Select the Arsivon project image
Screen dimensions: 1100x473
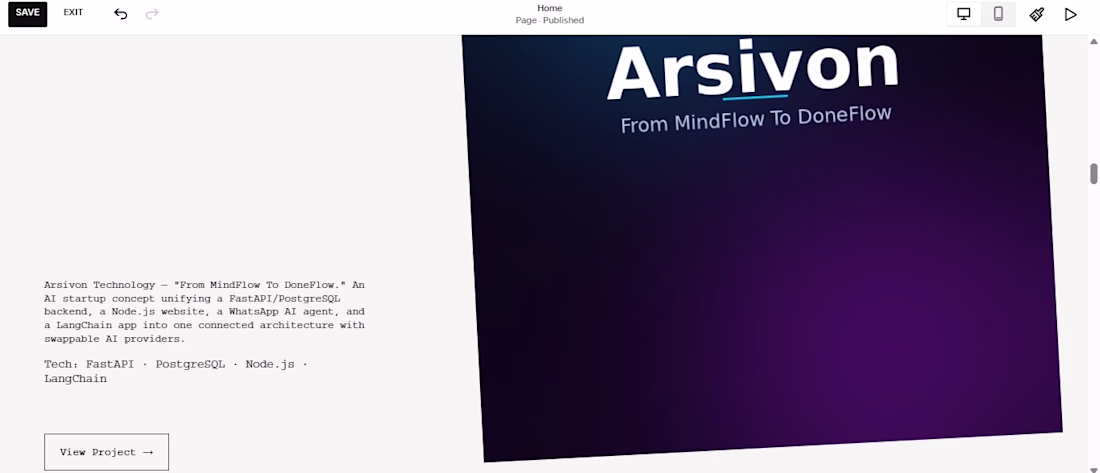pos(762,248)
